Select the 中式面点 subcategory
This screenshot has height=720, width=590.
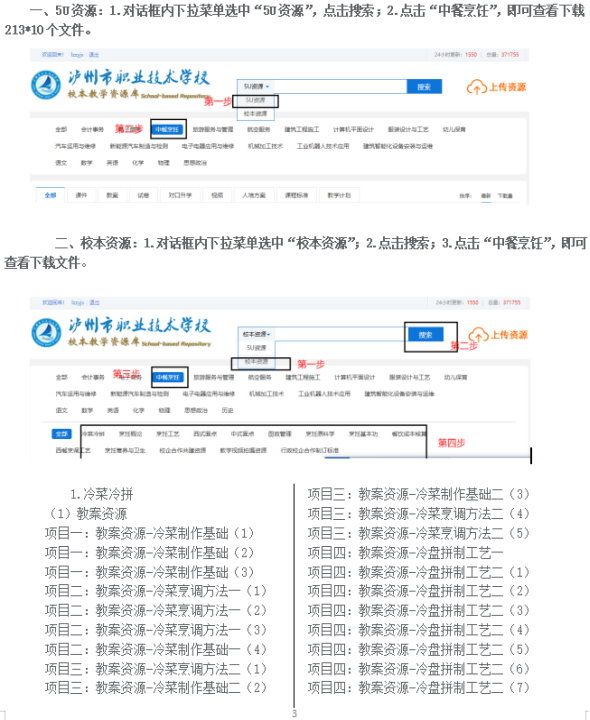point(242,433)
